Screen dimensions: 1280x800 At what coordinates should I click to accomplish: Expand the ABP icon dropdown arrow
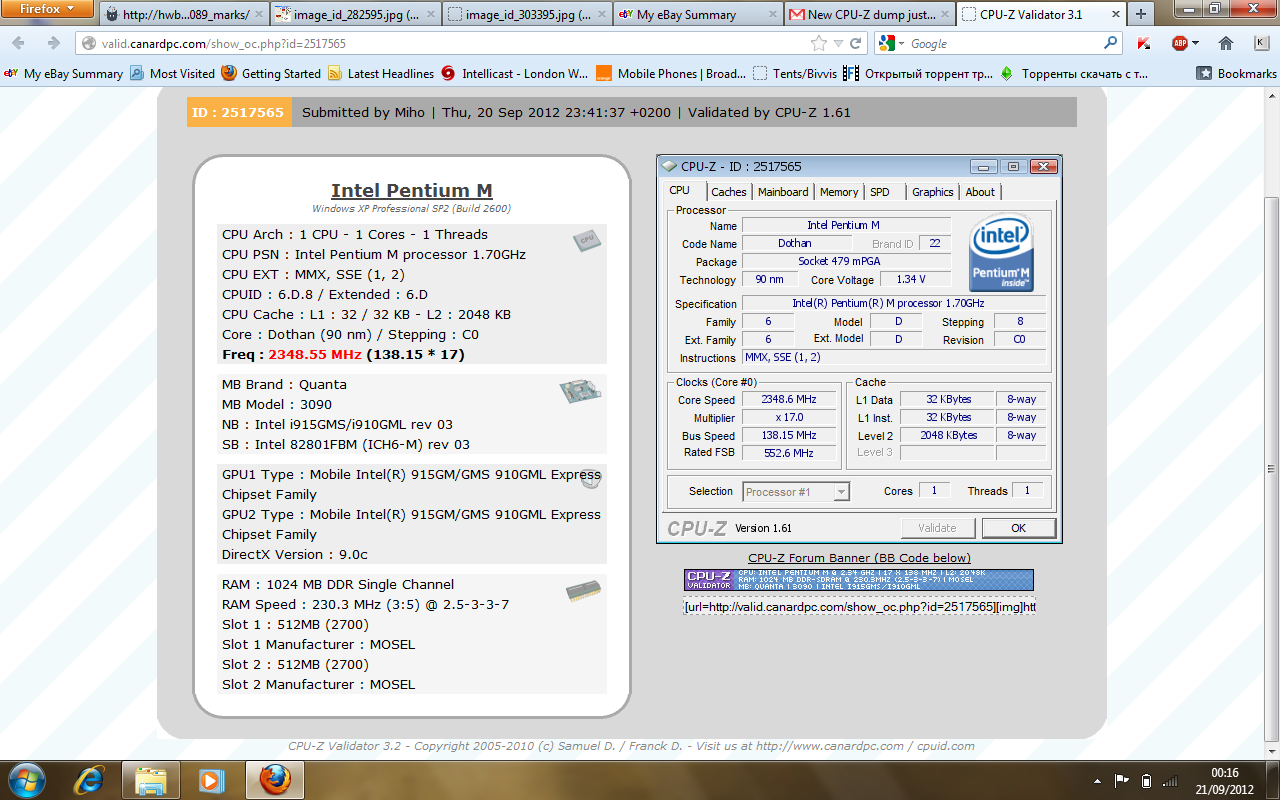click(1196, 43)
